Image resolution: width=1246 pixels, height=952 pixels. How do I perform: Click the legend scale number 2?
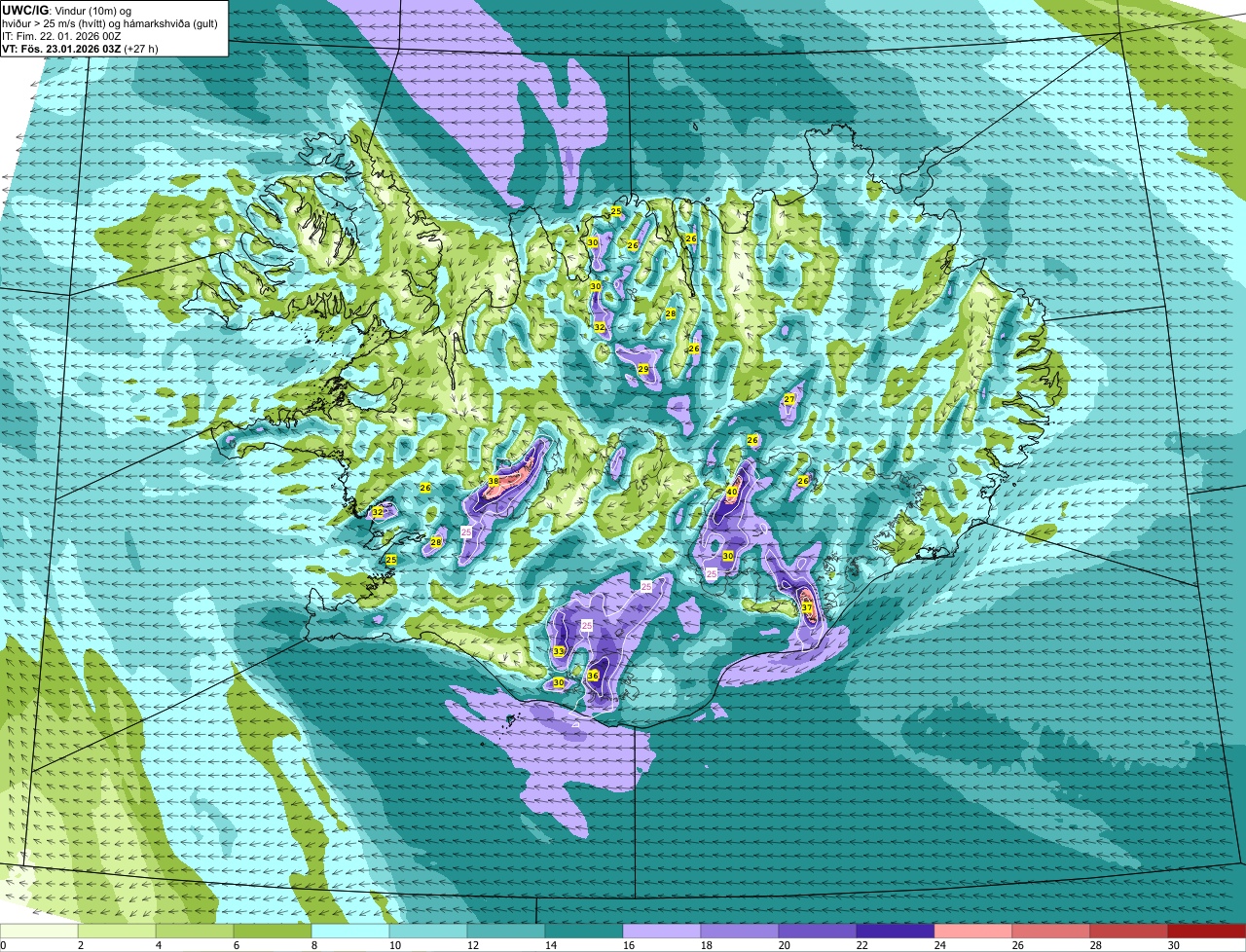[x=81, y=945]
